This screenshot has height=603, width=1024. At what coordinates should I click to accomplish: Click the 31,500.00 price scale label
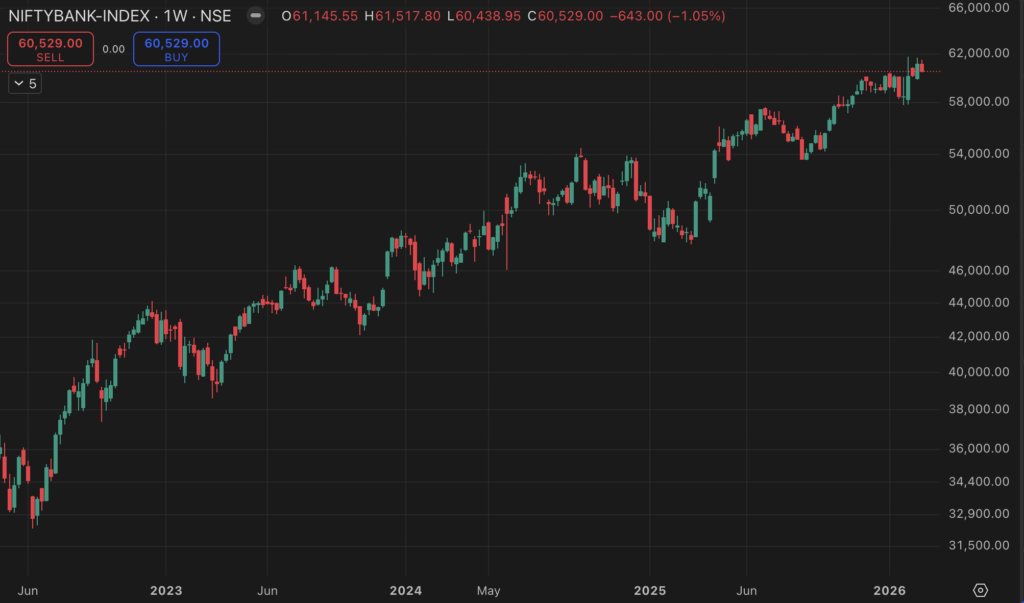click(975, 546)
